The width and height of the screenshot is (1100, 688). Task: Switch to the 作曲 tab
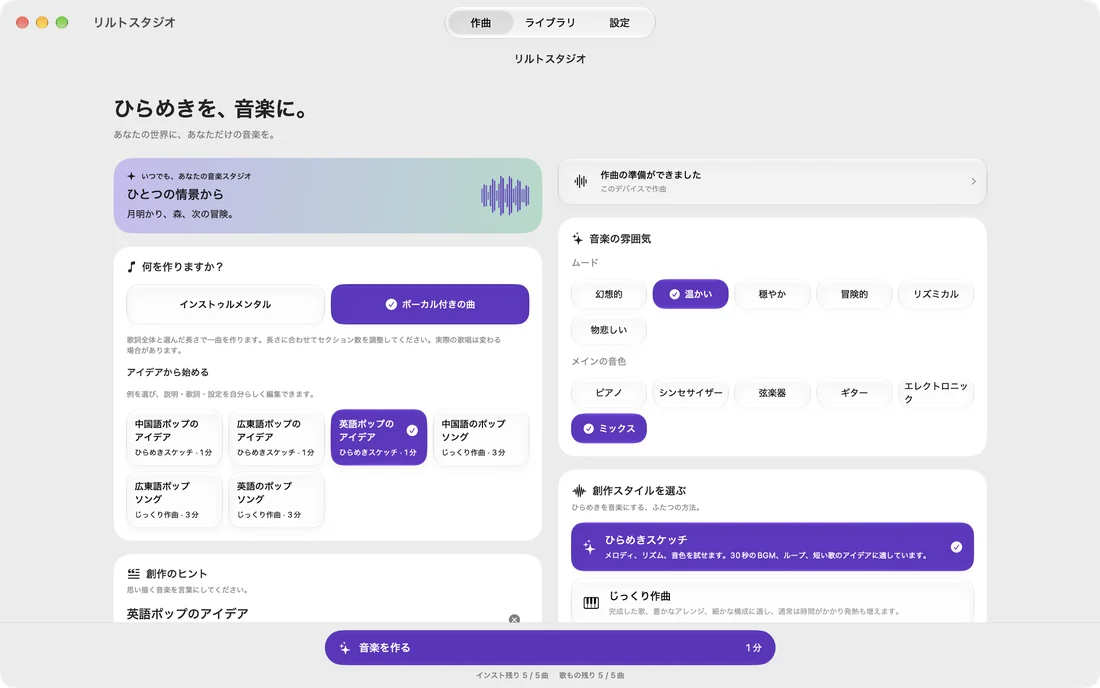pos(481,22)
